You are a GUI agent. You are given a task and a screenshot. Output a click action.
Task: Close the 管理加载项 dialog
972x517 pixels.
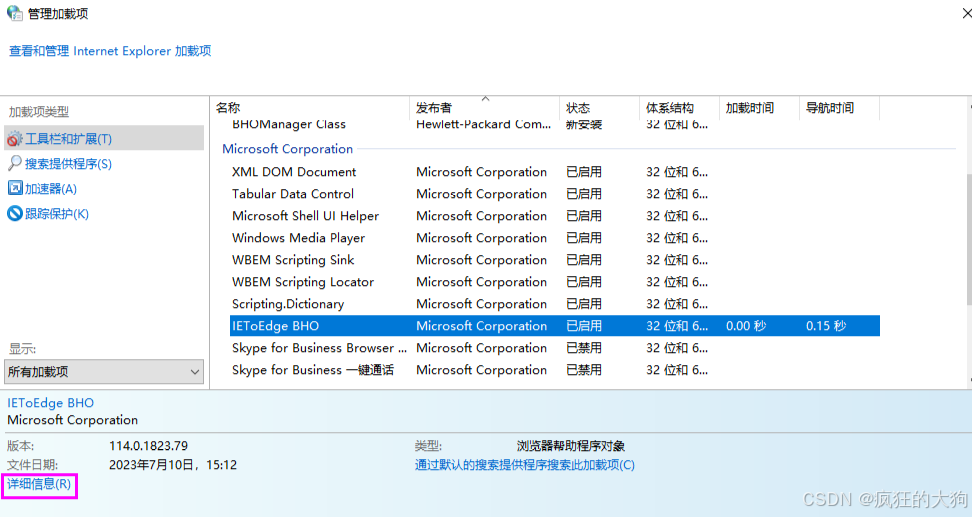pos(965,13)
